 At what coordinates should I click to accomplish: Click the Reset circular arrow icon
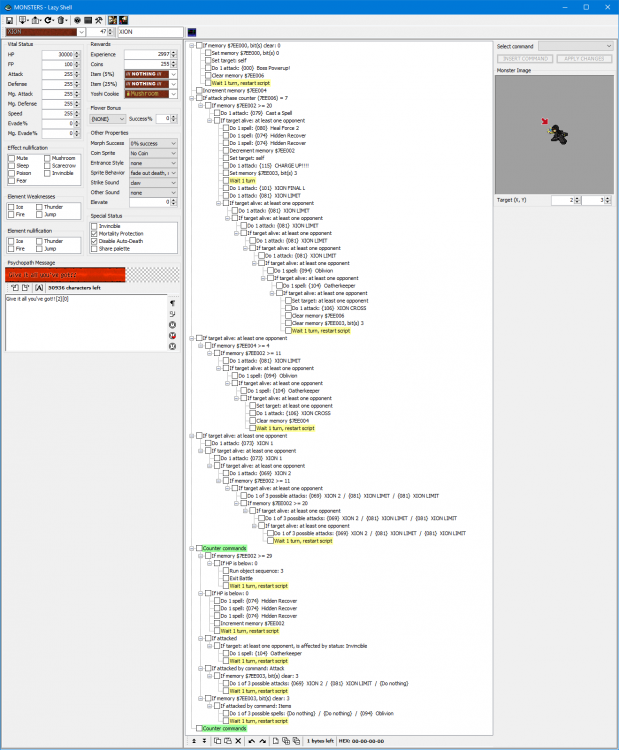(49, 20)
